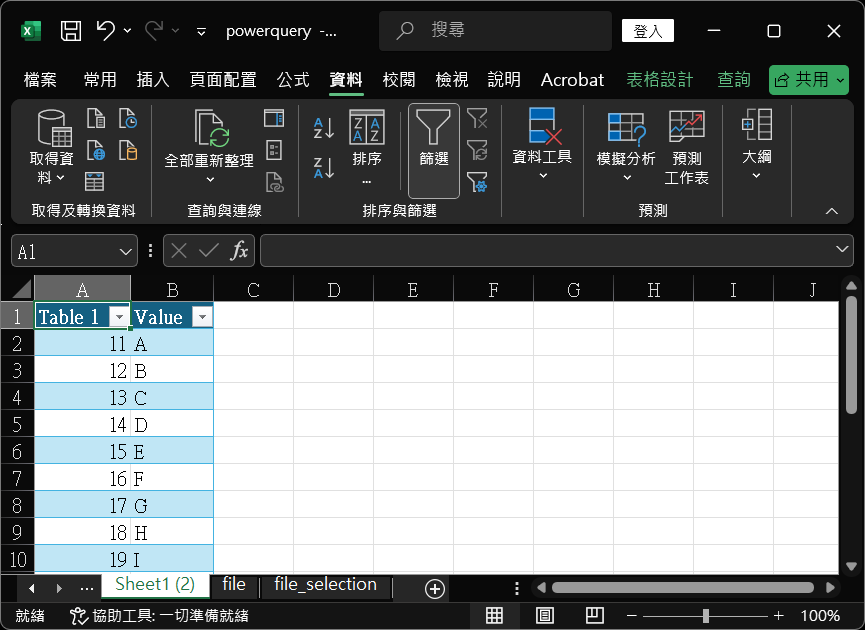Switch to the file_selection sheet tab
865x630 pixels.
(x=325, y=585)
